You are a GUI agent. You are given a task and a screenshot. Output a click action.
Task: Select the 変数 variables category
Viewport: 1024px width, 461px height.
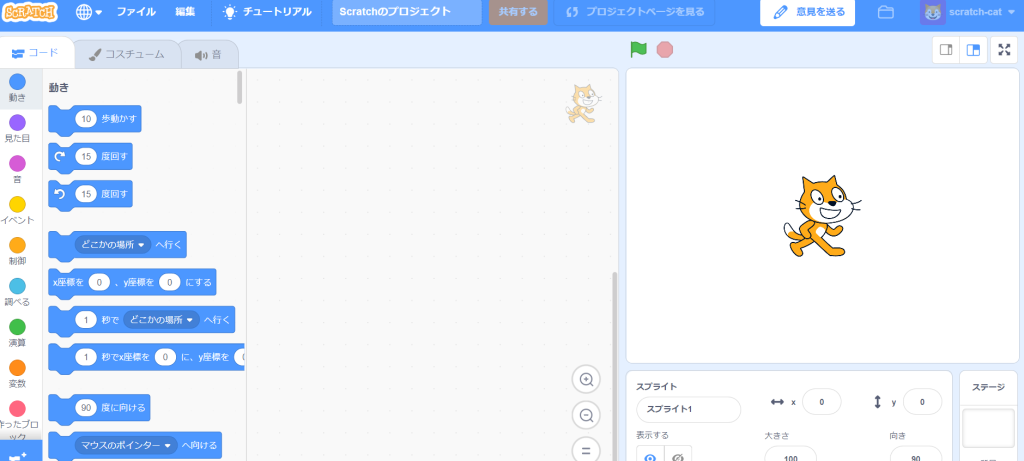click(x=18, y=374)
